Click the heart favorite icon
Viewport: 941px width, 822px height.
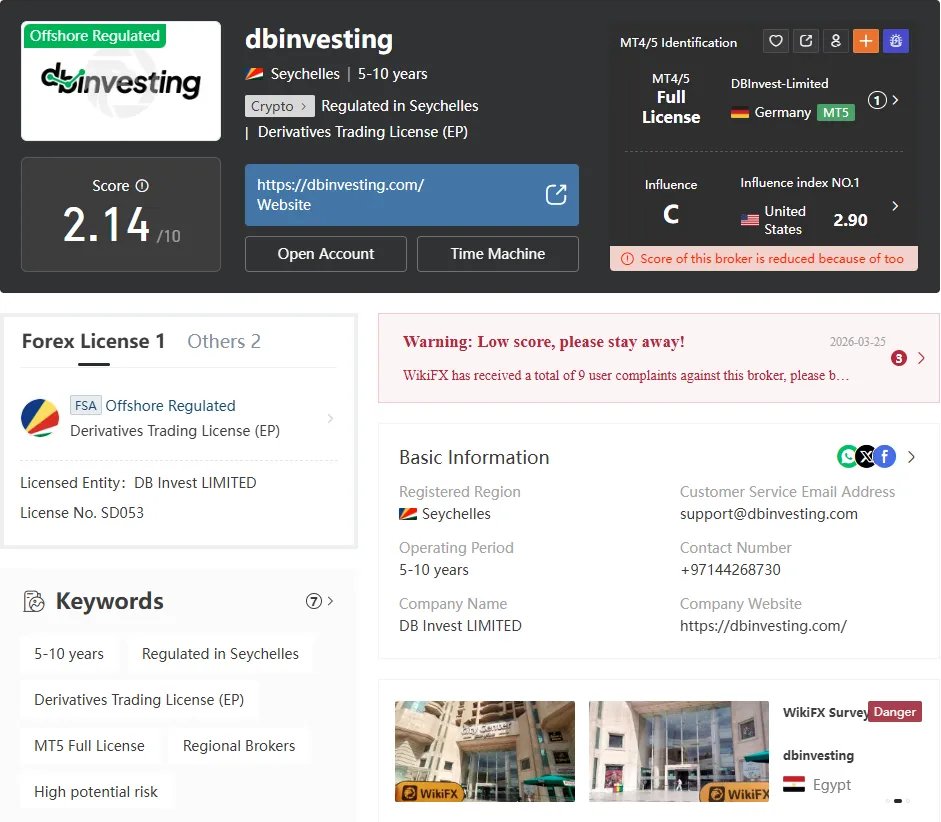(x=775, y=41)
